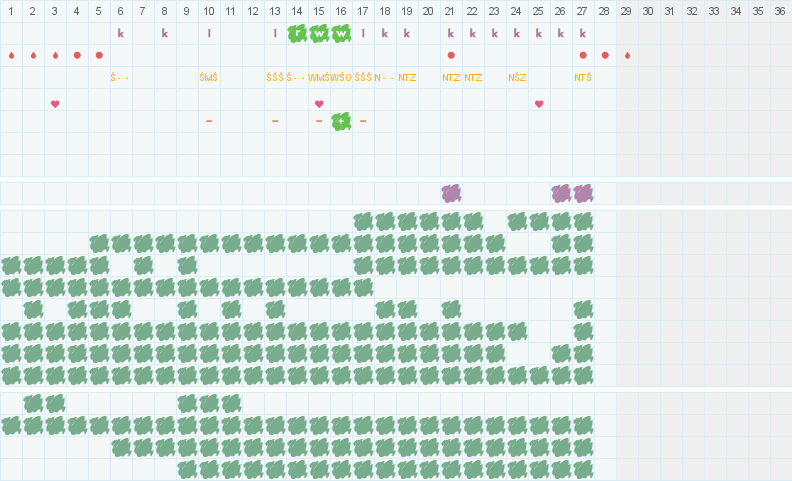
Task: Click the blood drop icon on day 29
Action: tap(627, 55)
